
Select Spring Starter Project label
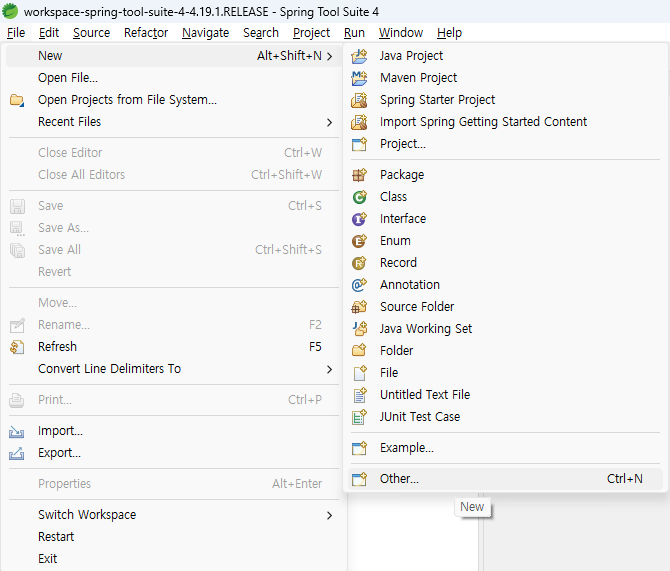coord(438,100)
